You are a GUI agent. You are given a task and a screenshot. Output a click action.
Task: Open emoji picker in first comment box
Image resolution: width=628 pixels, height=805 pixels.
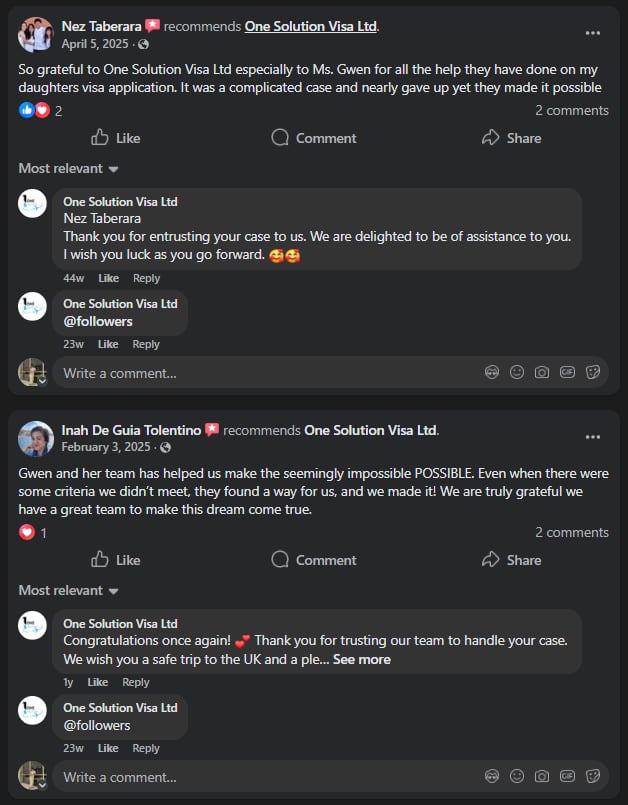(517, 372)
